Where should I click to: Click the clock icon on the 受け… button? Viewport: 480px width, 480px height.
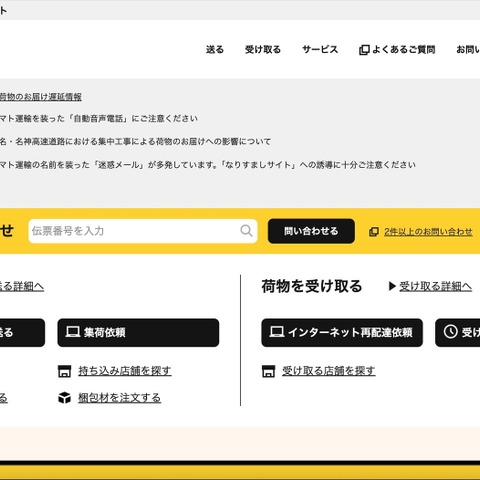click(x=450, y=332)
